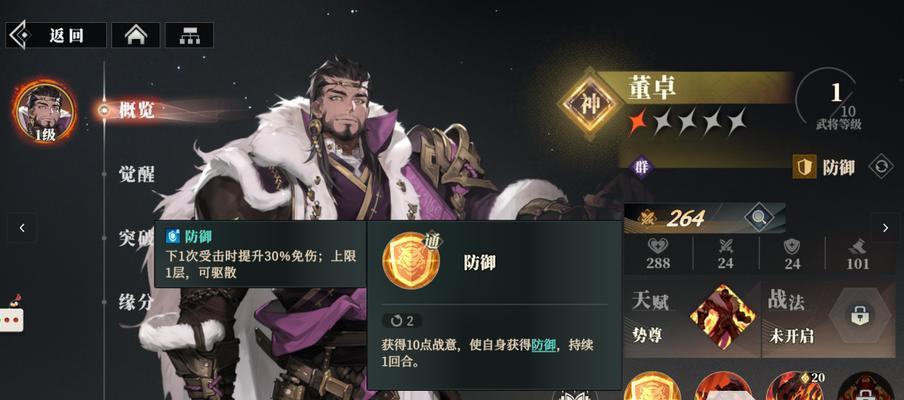Toggle the role swap icon beside 防御
This screenshot has height=400, width=904.
[880, 167]
